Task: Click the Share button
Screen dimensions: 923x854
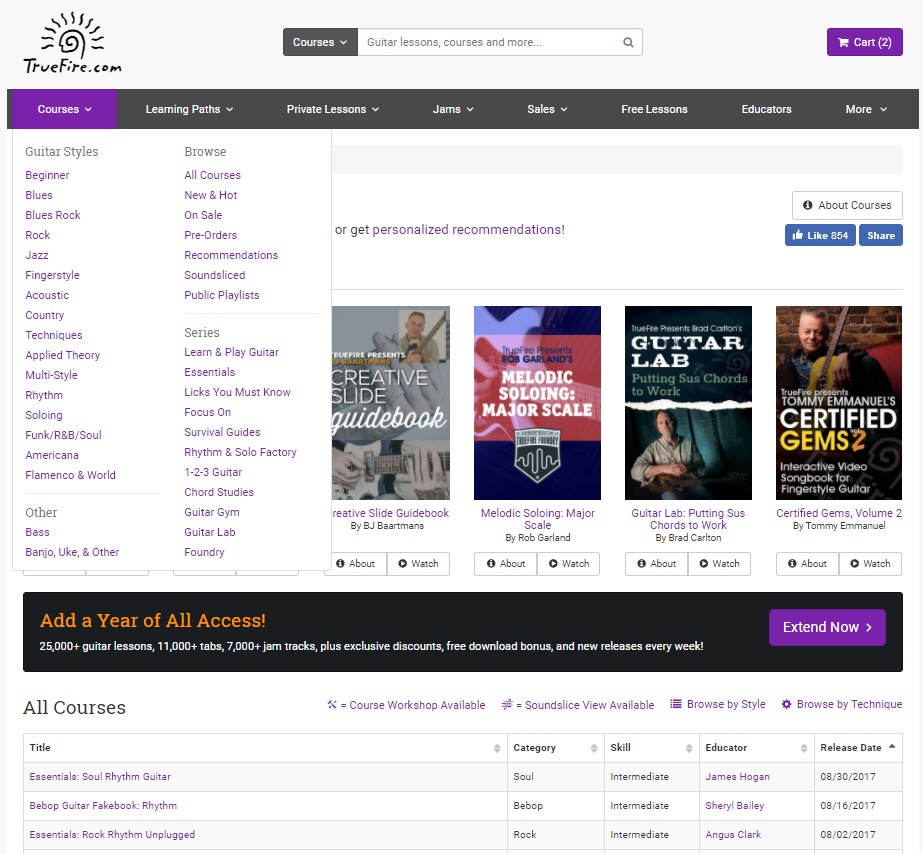Action: (881, 235)
